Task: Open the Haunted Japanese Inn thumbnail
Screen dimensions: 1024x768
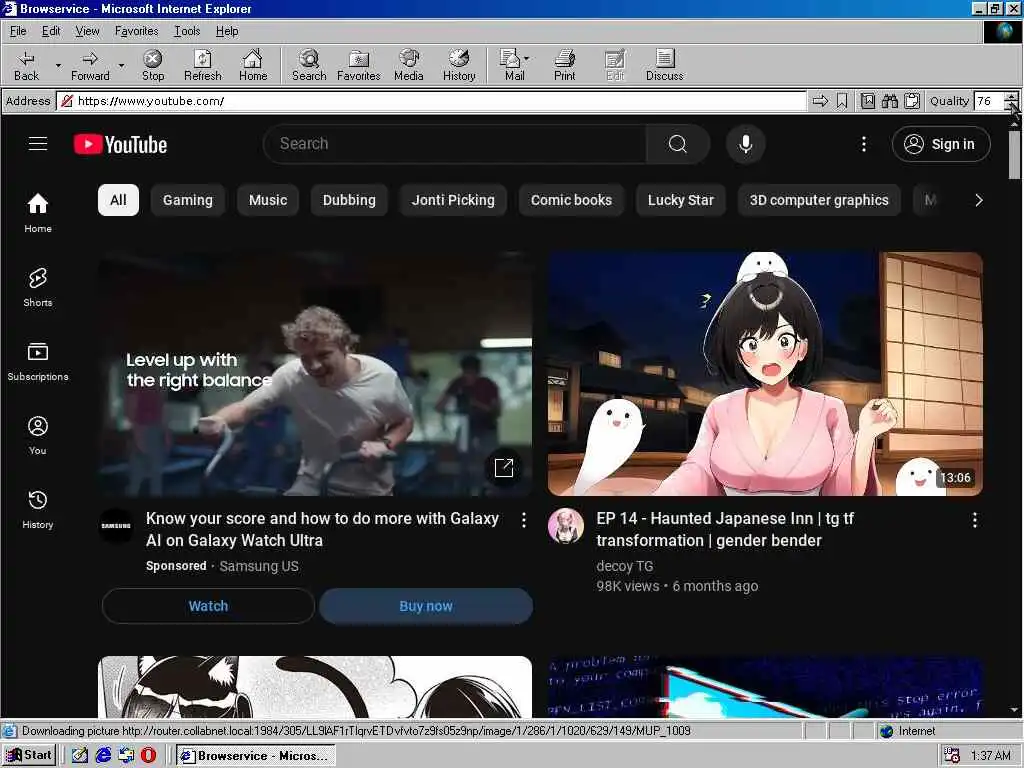Action: (765, 374)
